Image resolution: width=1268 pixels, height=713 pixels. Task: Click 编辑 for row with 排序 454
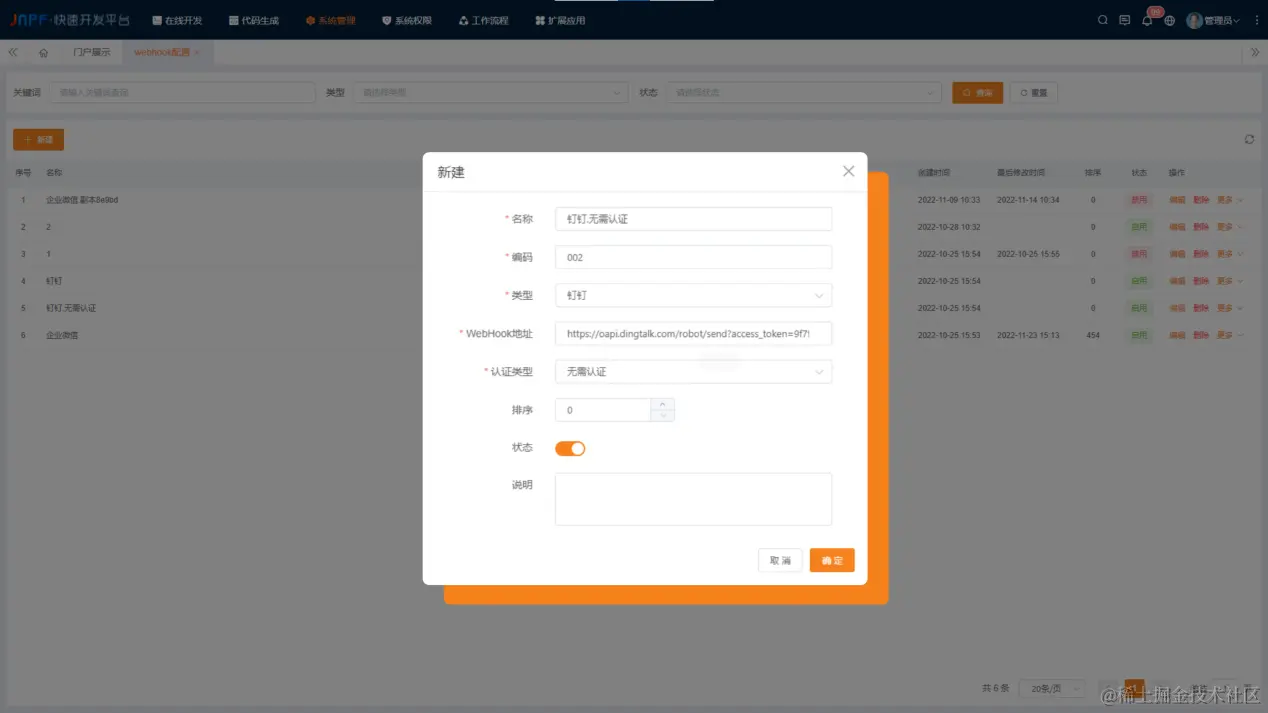(x=1177, y=335)
